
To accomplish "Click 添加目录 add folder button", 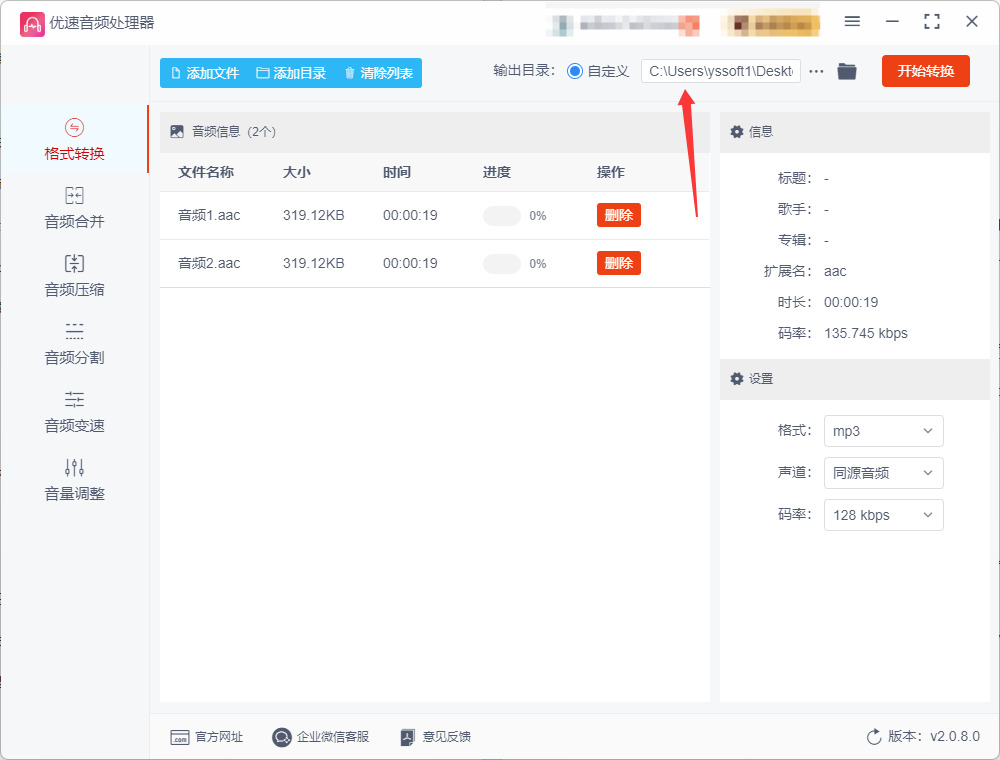I will click(291, 73).
